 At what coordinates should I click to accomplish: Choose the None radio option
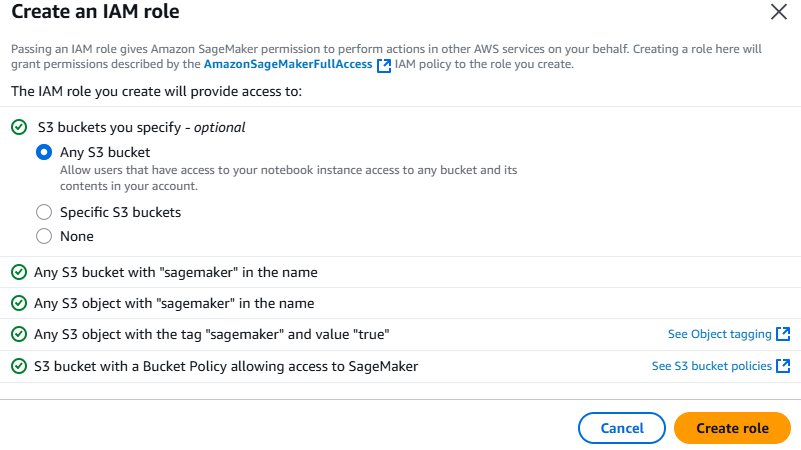point(44,236)
